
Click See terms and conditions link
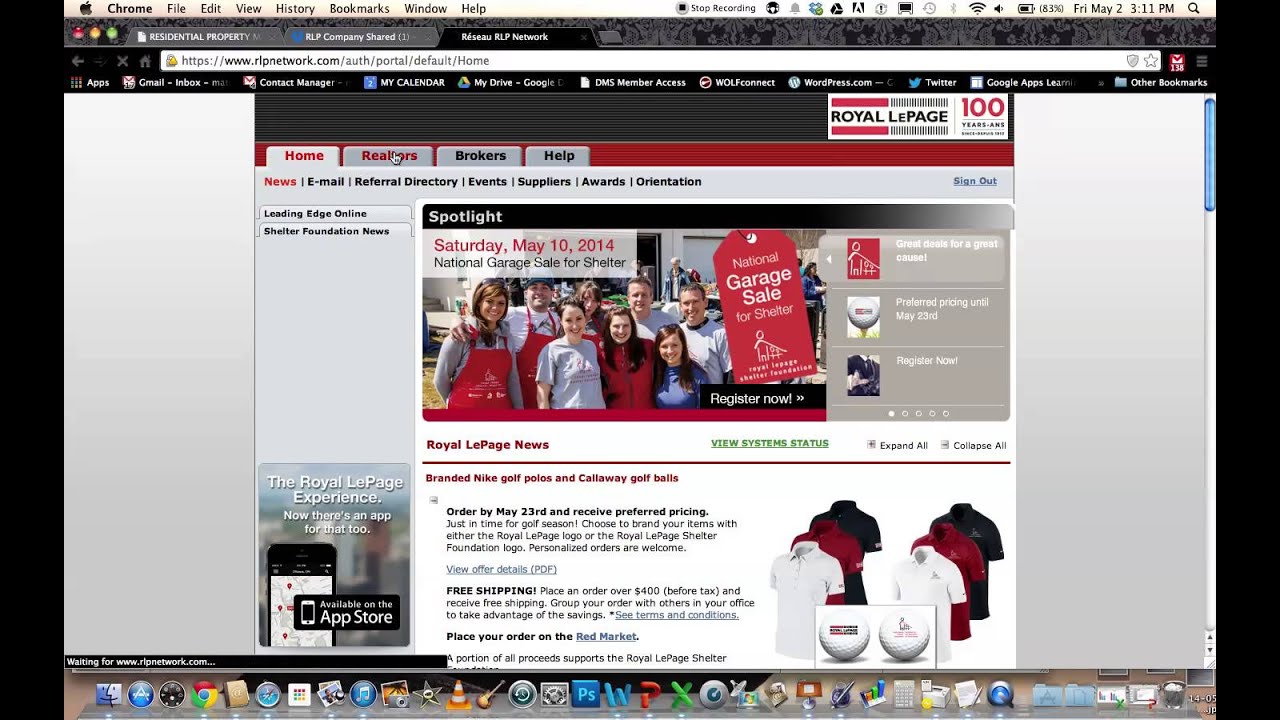[x=677, y=615]
